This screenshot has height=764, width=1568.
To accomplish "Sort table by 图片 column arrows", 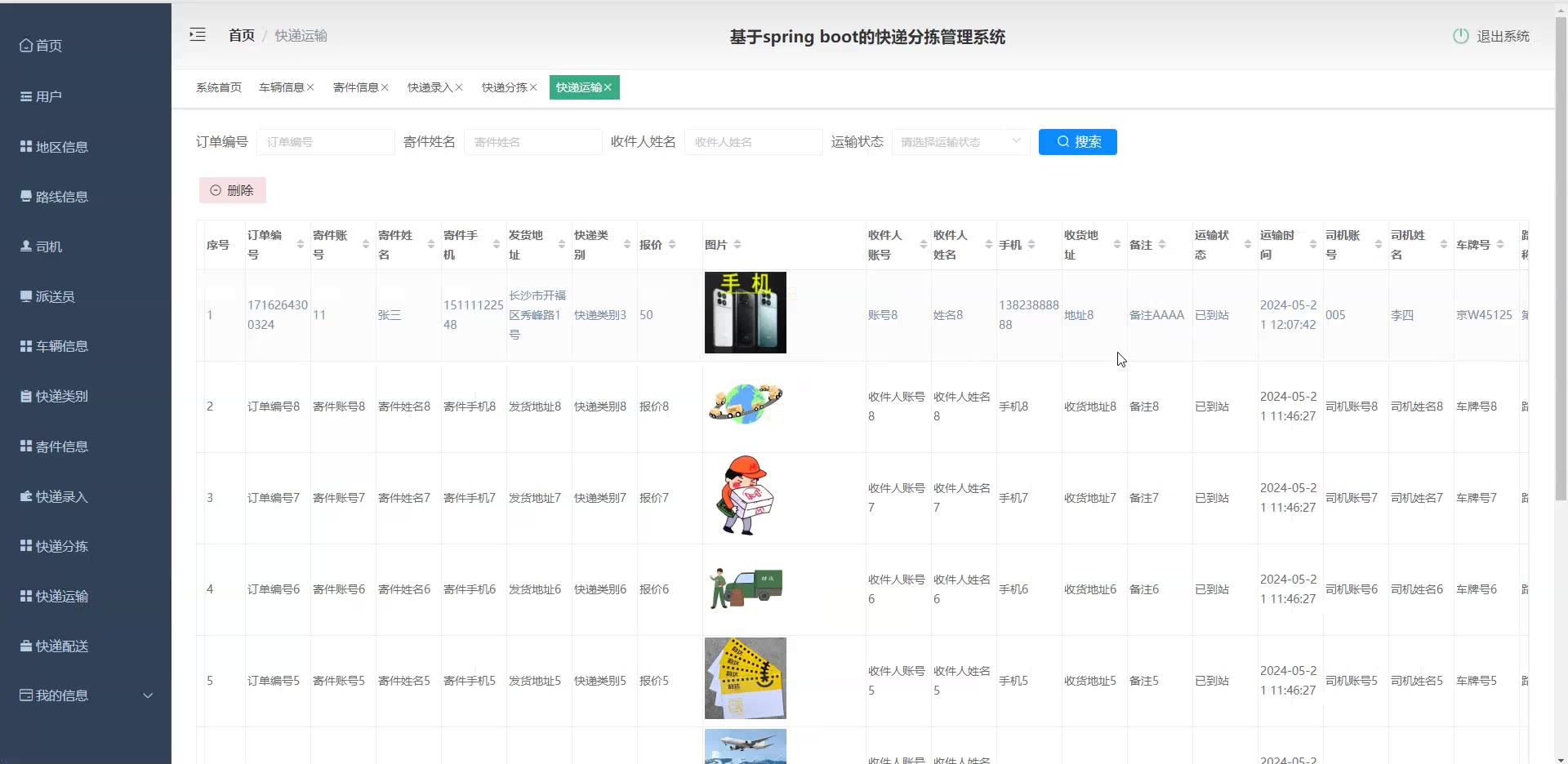I will coord(737,245).
